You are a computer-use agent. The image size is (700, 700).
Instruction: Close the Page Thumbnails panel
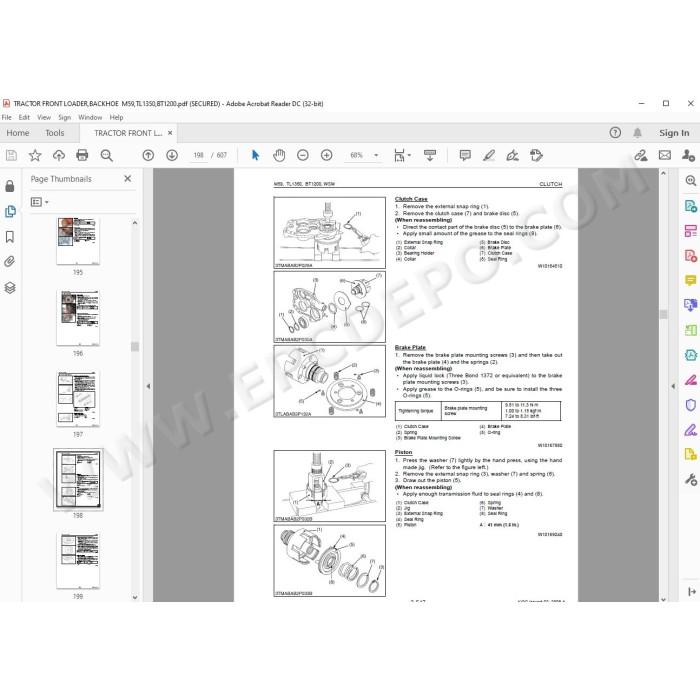pos(128,179)
